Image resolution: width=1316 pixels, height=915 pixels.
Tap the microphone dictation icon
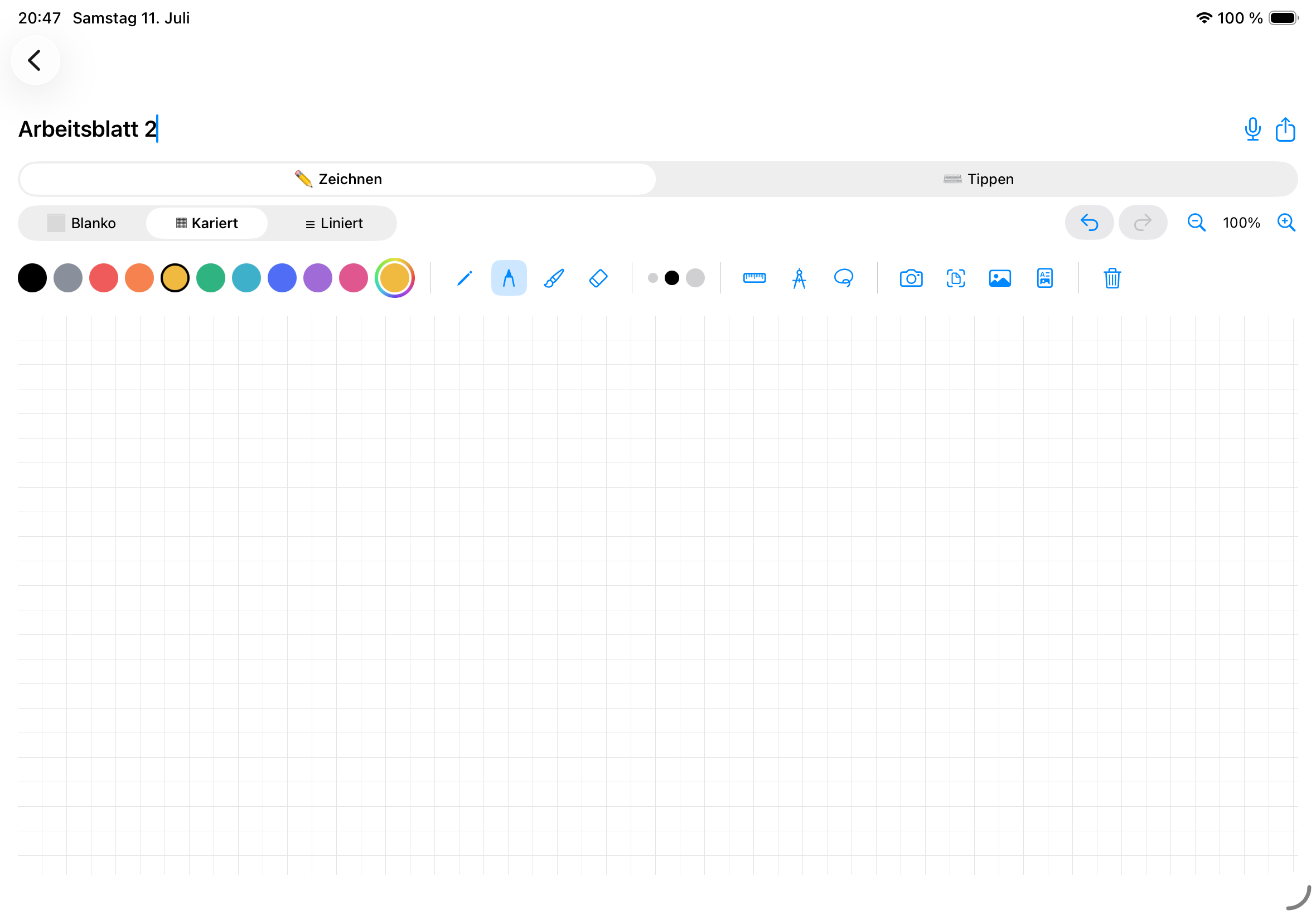[x=1252, y=129]
